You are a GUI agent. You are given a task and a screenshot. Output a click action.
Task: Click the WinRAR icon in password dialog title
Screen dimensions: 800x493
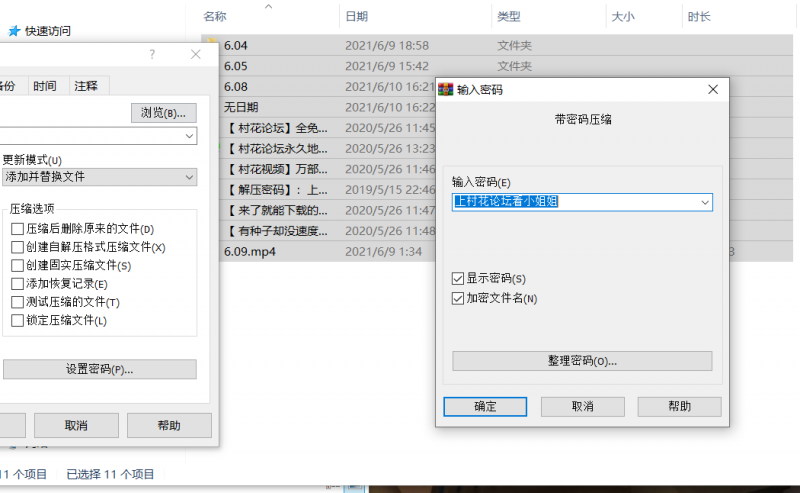pyautogui.click(x=447, y=89)
